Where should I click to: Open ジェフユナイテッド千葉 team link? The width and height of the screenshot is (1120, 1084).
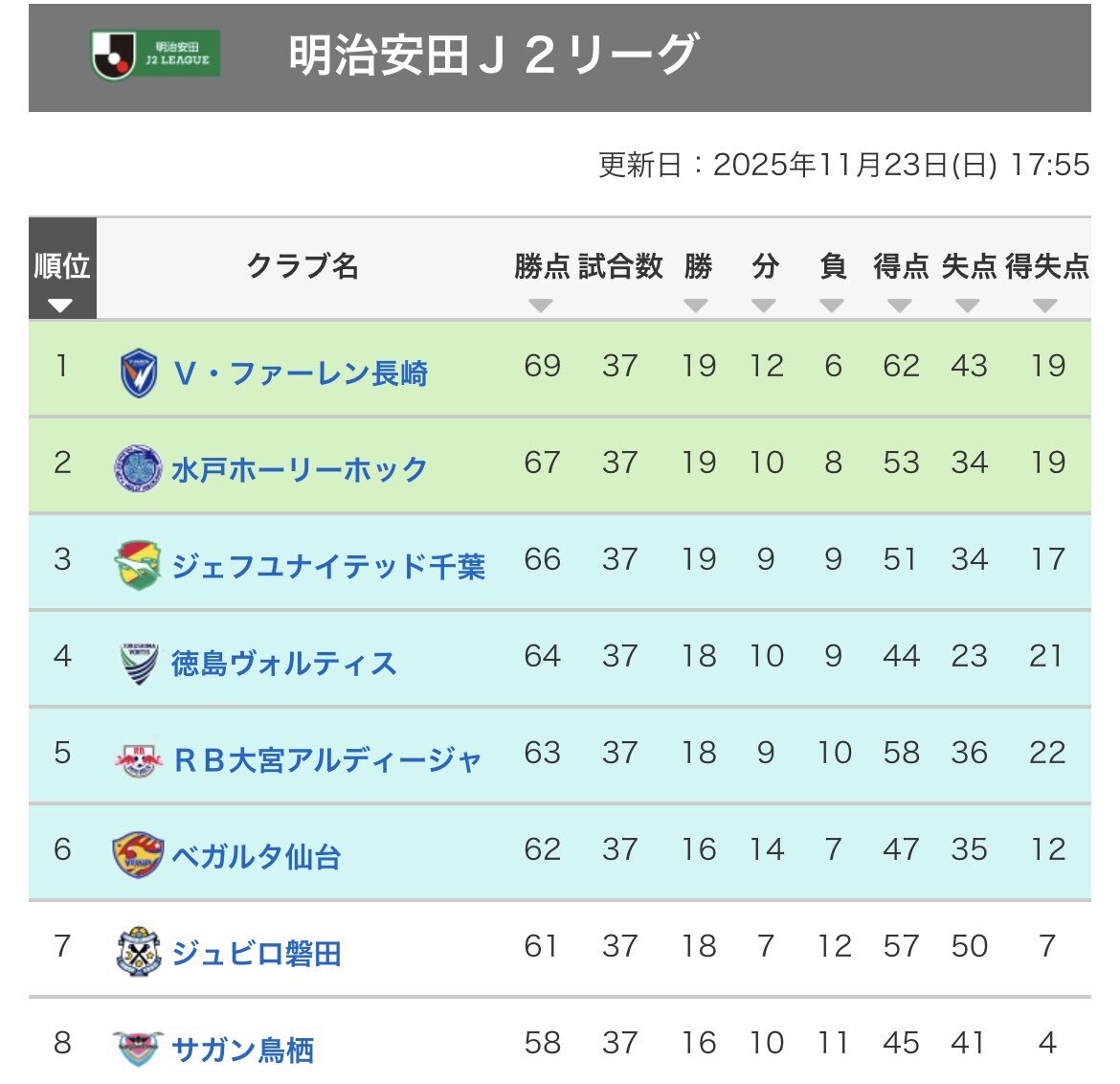tap(328, 566)
